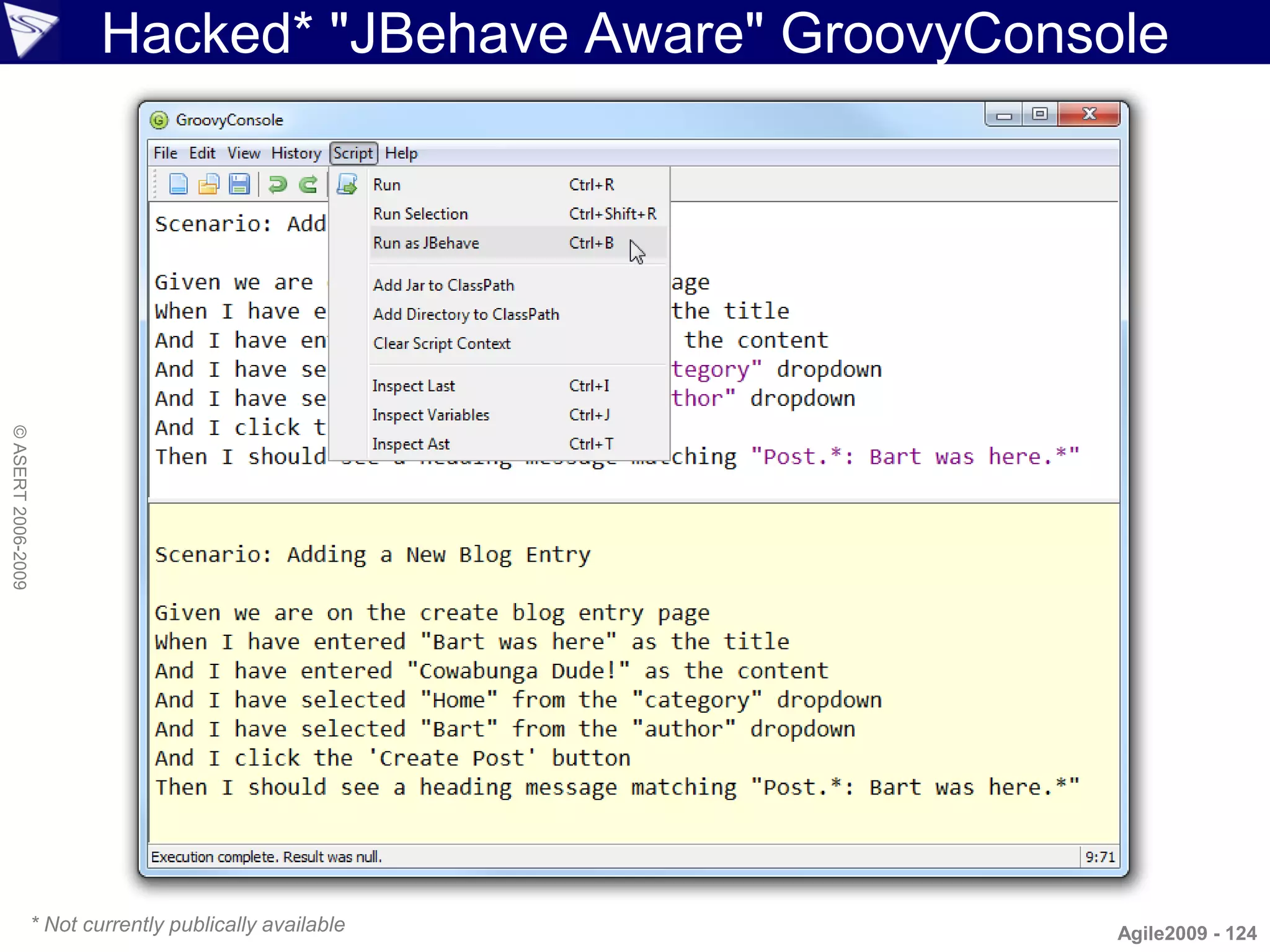Collapse the open Script menu
Screen dimensions: 1270x952
click(x=353, y=153)
